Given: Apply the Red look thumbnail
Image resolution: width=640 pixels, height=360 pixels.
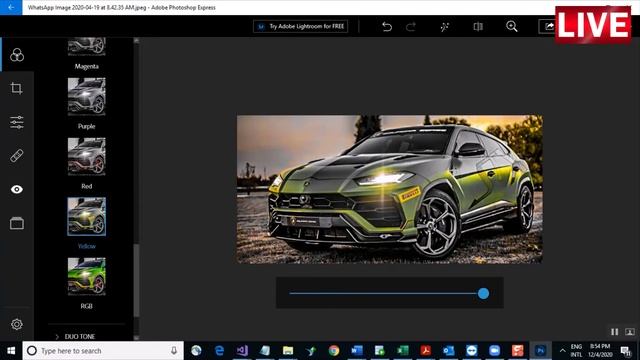Looking at the screenshot, I should pyautogui.click(x=87, y=157).
